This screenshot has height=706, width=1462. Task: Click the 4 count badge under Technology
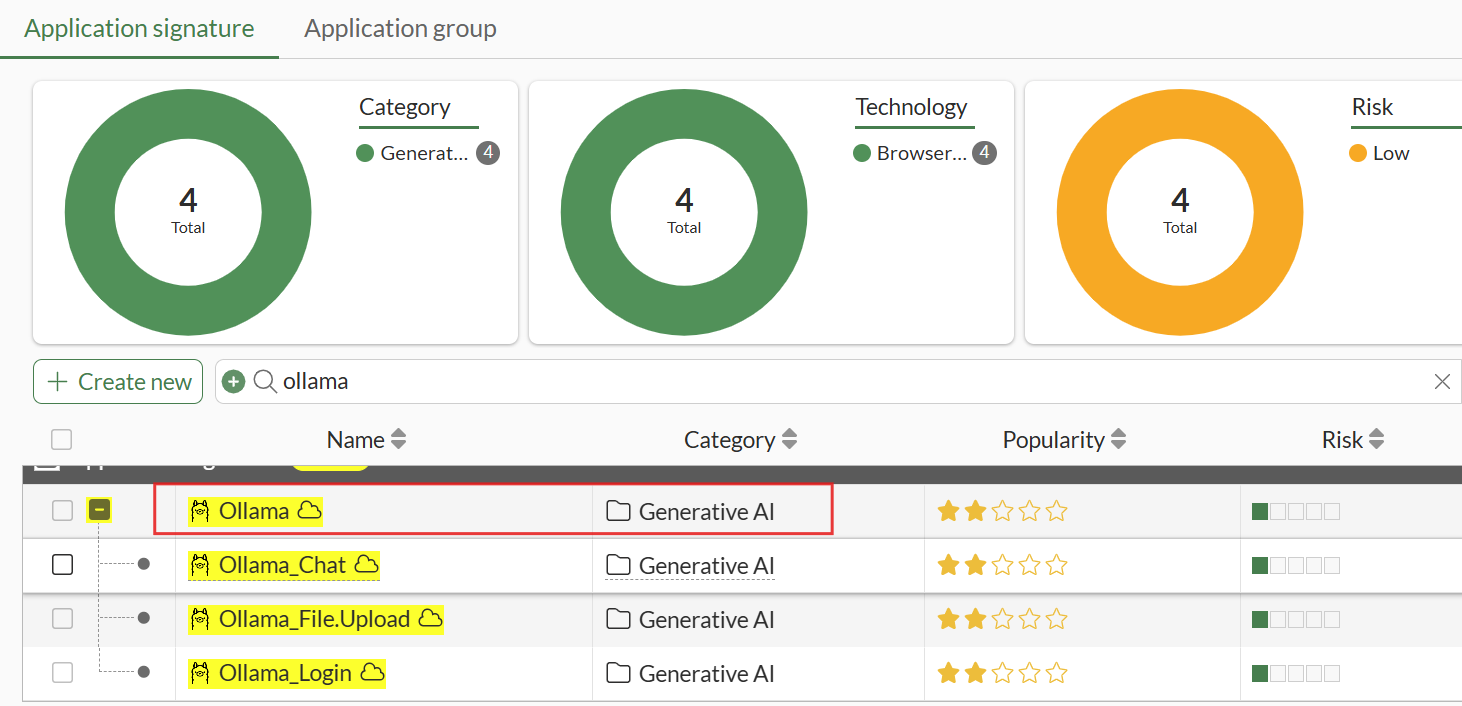(984, 153)
